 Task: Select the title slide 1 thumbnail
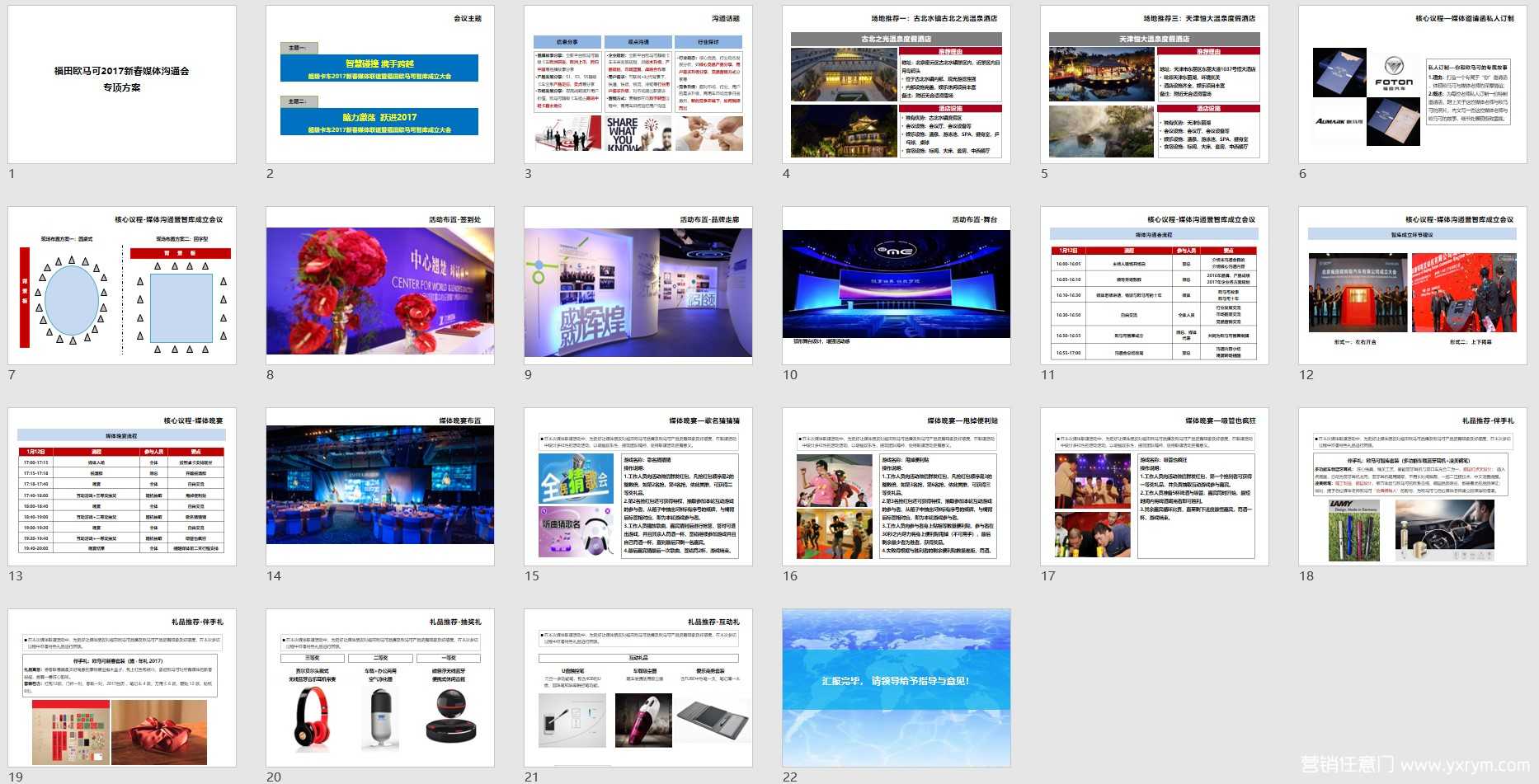(122, 84)
